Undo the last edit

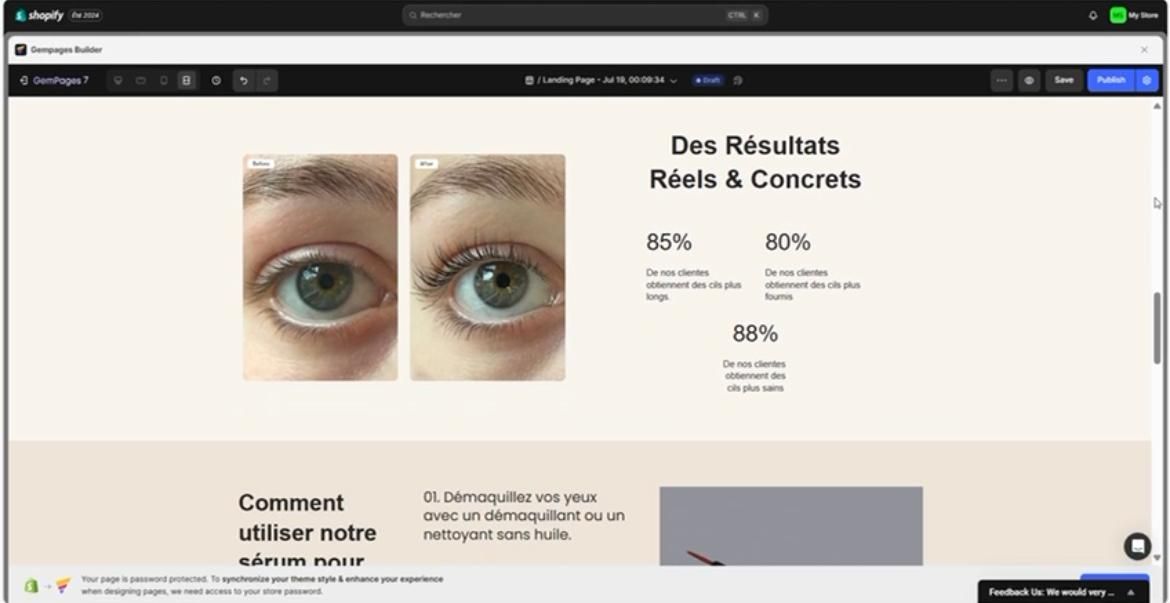point(243,81)
